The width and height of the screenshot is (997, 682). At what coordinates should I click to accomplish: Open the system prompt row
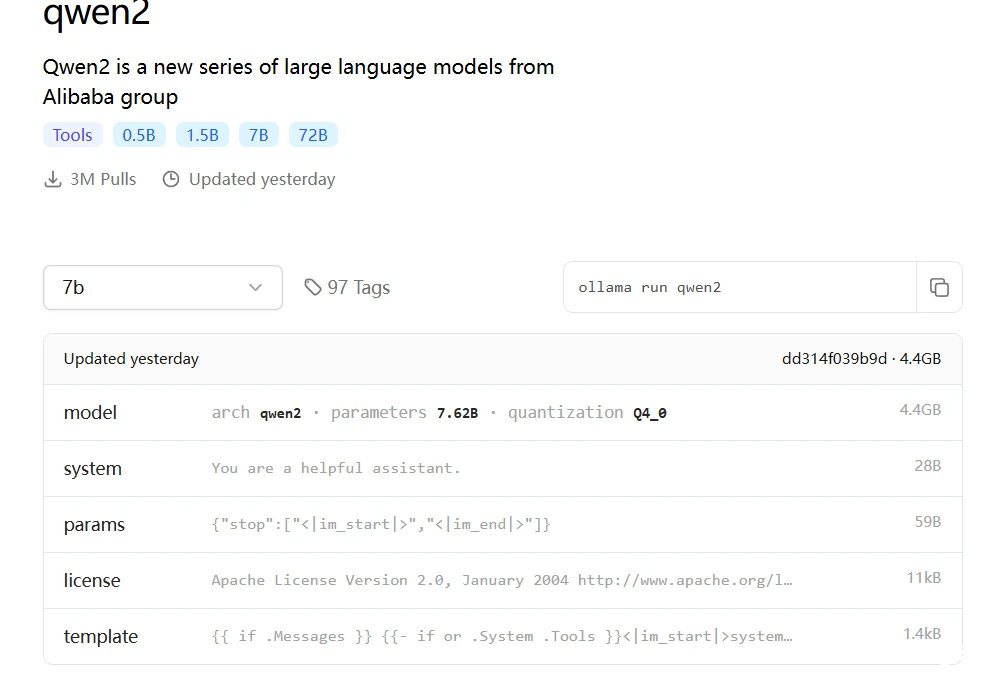click(503, 468)
